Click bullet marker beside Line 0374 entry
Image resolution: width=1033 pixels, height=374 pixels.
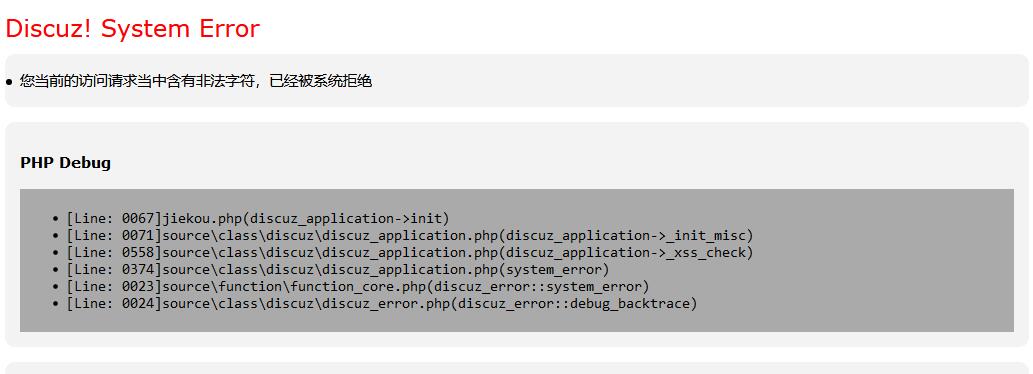[x=55, y=270]
